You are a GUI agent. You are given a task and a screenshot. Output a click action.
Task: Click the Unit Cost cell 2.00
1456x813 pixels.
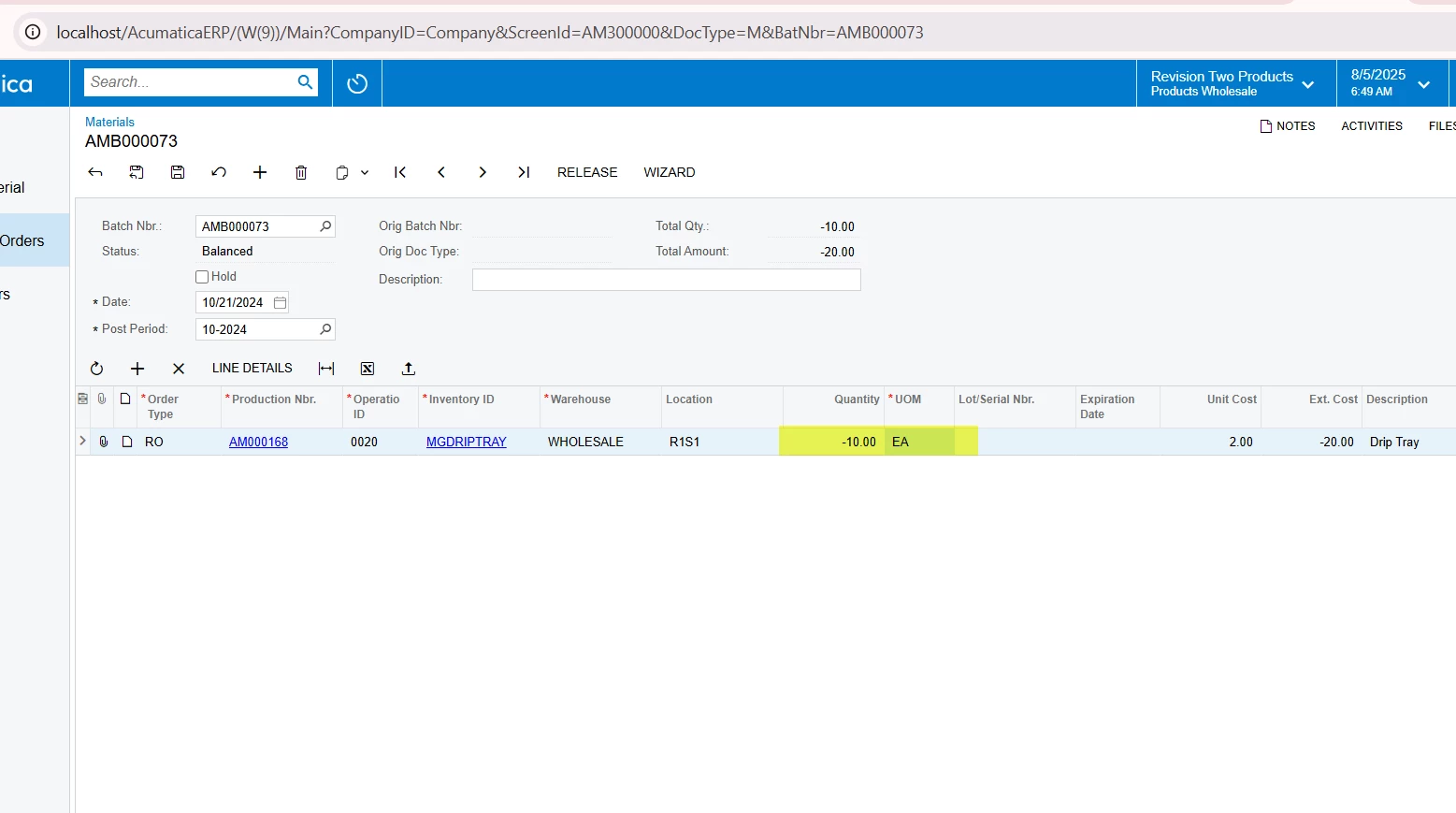[1211, 442]
